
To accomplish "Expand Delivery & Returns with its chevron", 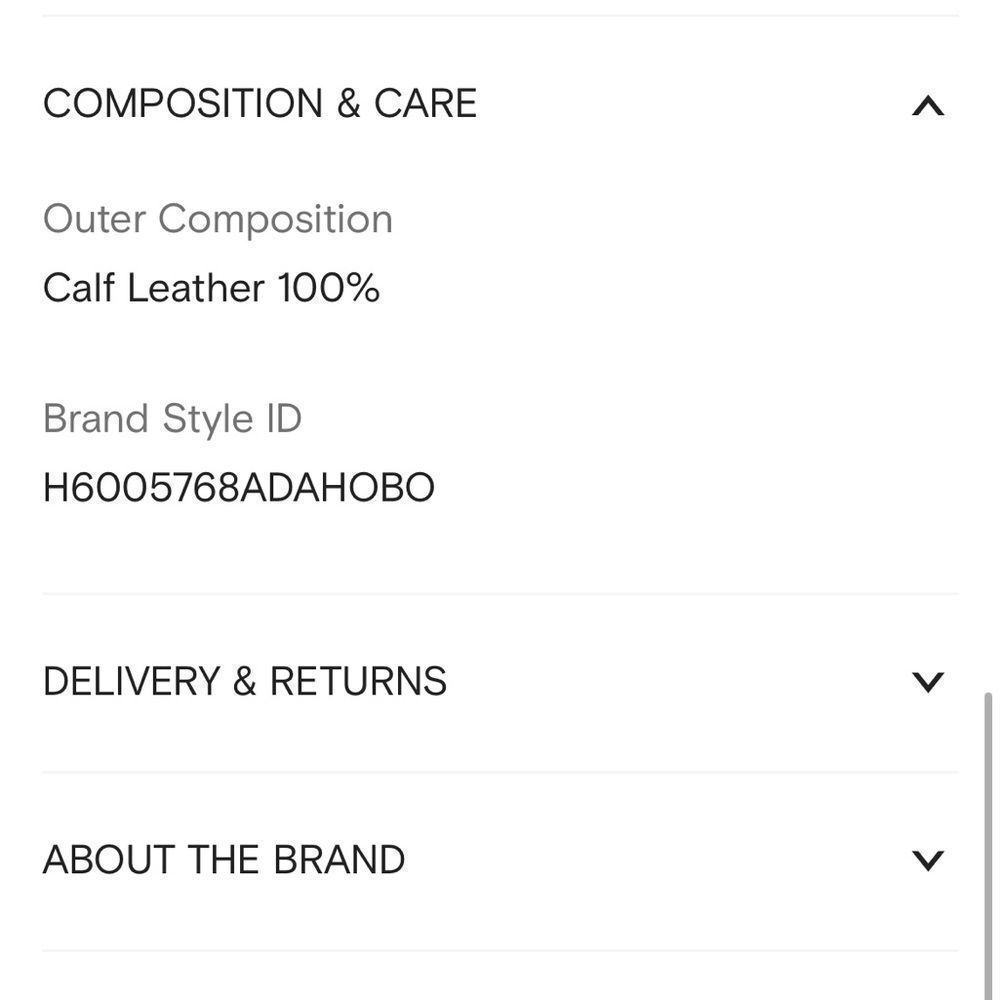I will (x=928, y=682).
